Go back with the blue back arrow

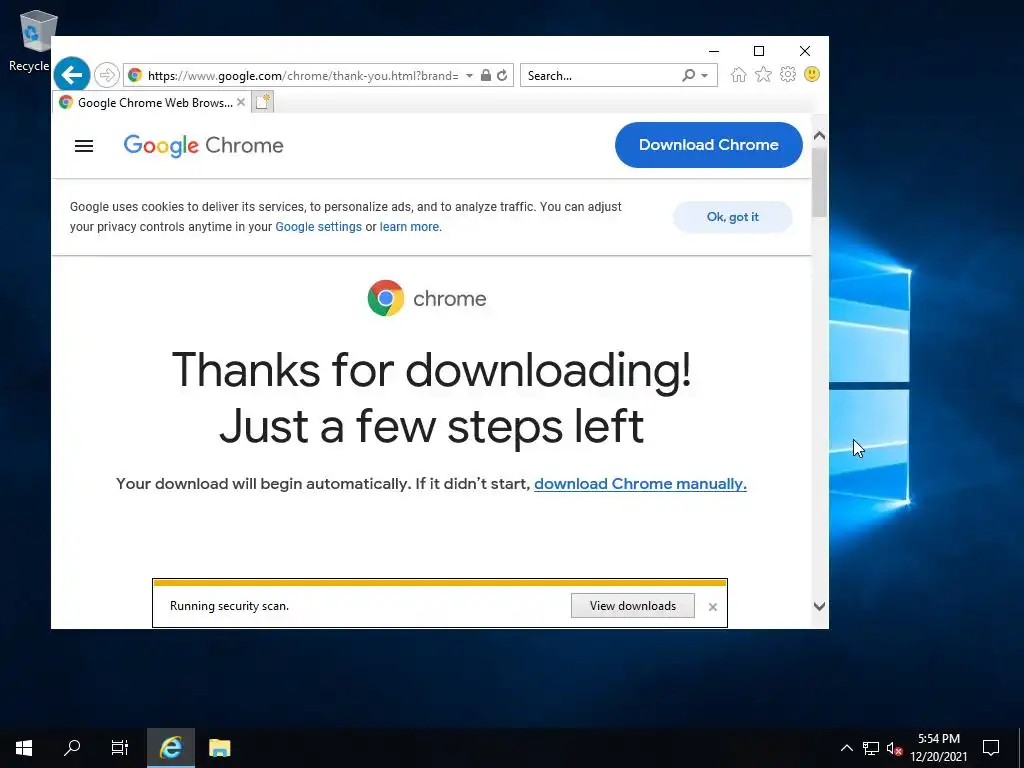point(72,74)
